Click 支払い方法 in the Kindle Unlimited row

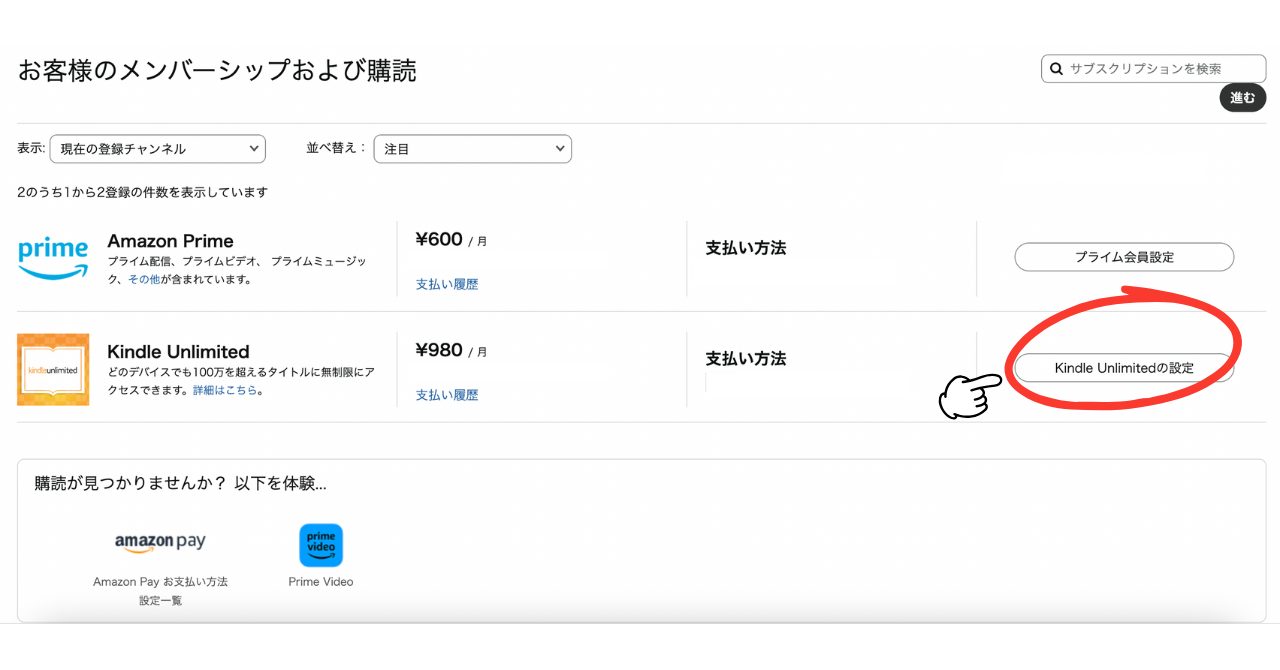coord(745,358)
